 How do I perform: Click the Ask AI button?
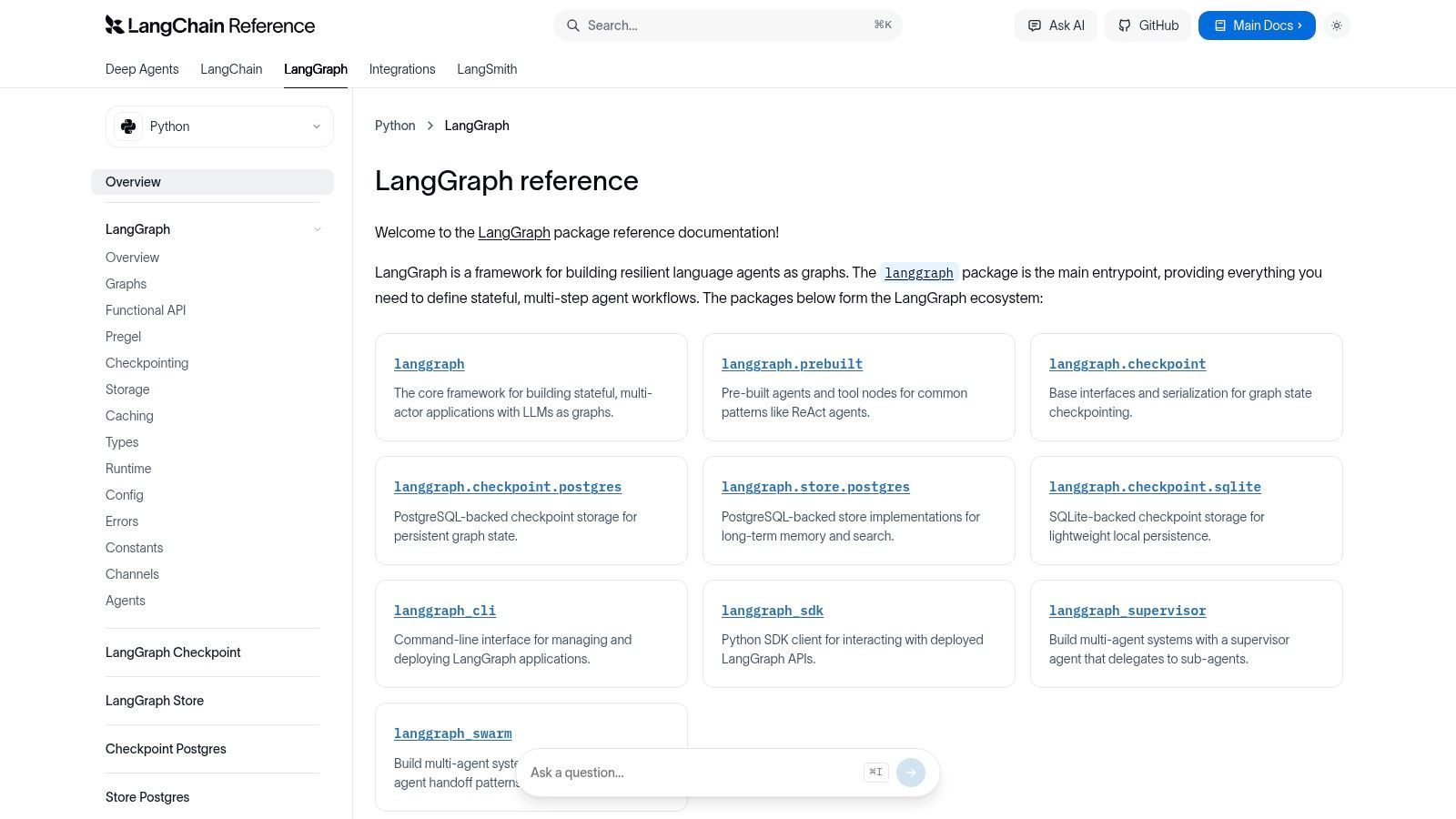pos(1056,25)
